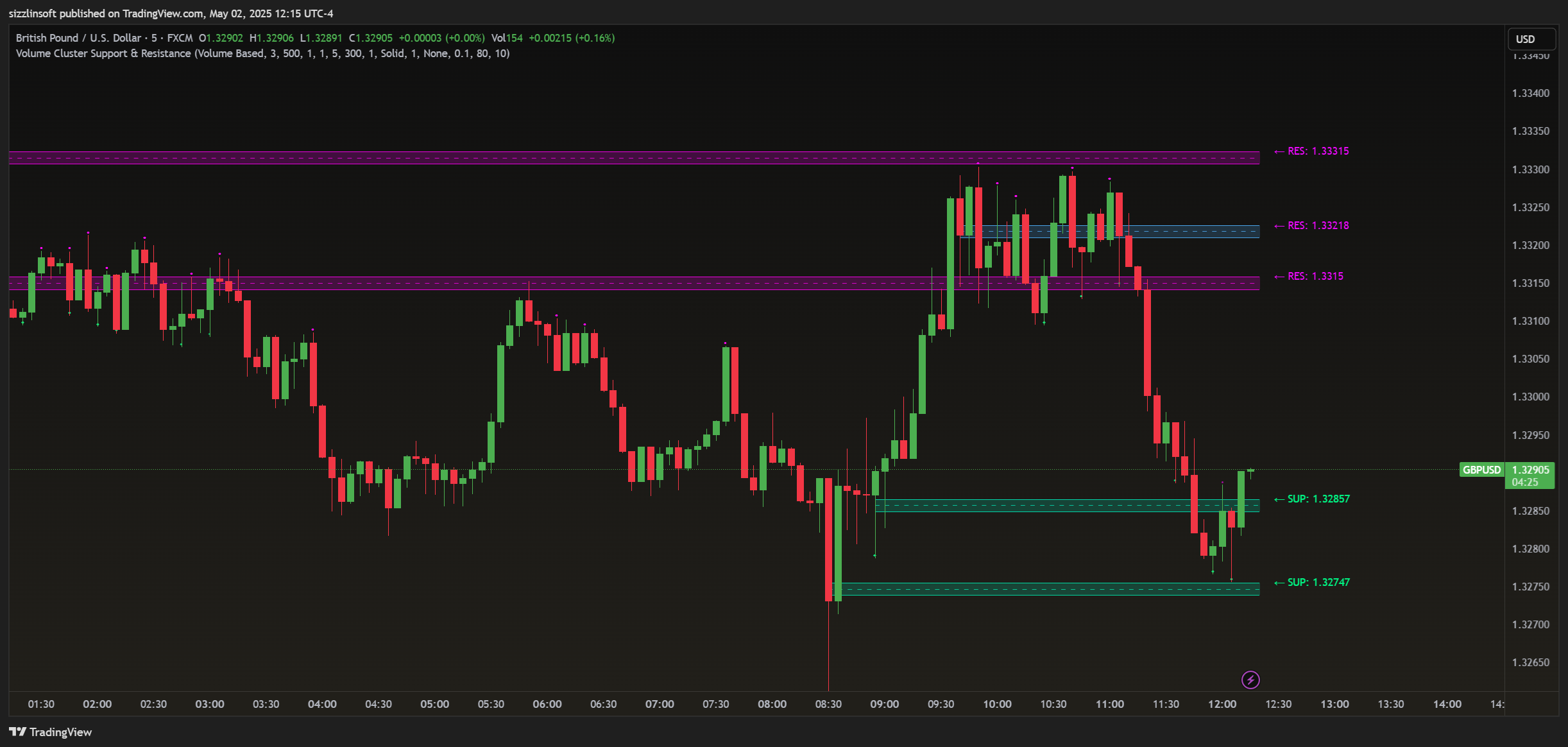This screenshot has width=1568, height=747.
Task: Click the 1.32650 price axis label
Action: pos(1530,662)
